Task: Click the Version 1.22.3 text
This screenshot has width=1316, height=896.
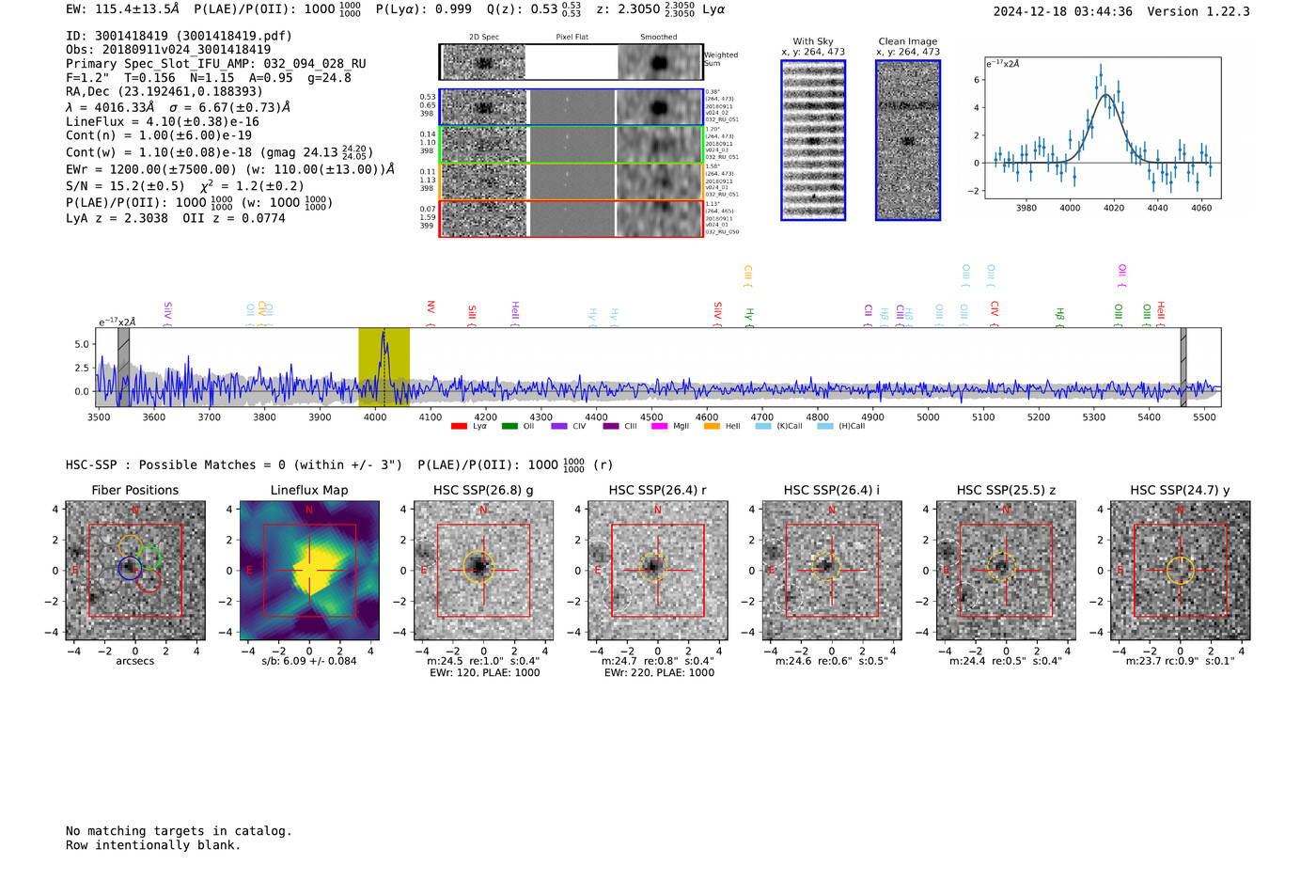Action: pyautogui.click(x=1198, y=11)
